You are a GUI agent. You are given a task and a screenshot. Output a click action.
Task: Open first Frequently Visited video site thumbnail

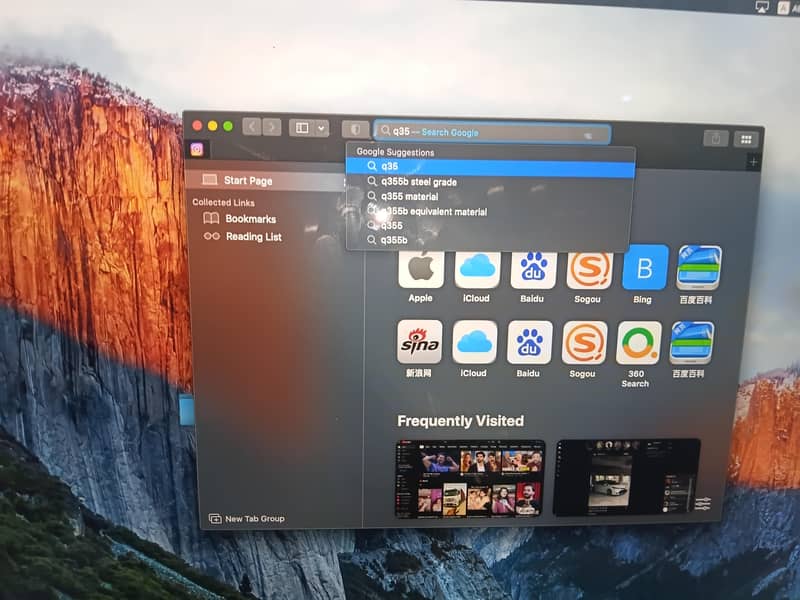pos(471,479)
